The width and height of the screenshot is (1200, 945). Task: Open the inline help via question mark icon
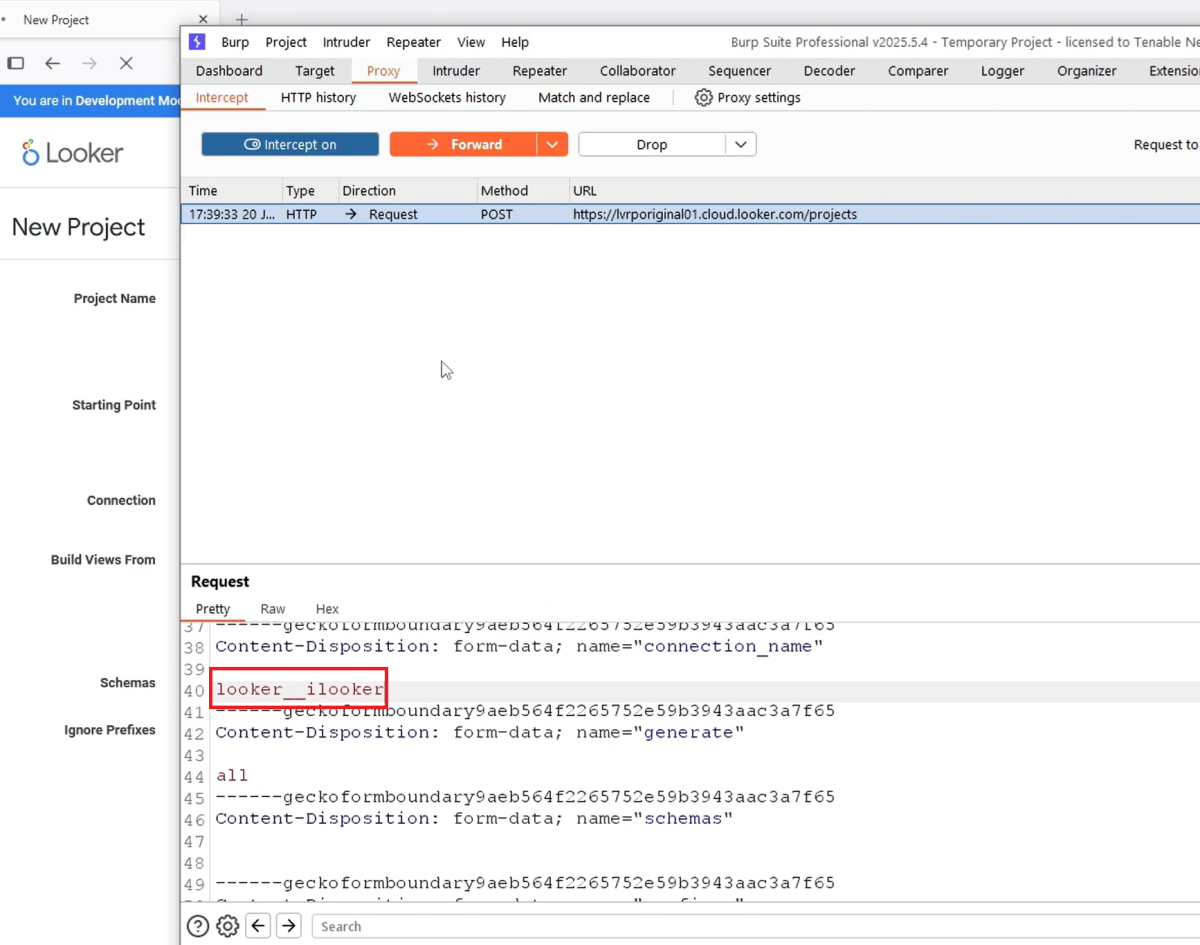click(x=197, y=926)
